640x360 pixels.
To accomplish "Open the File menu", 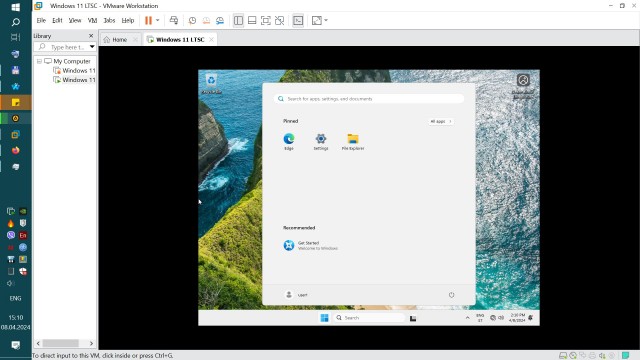I will pos(41,20).
